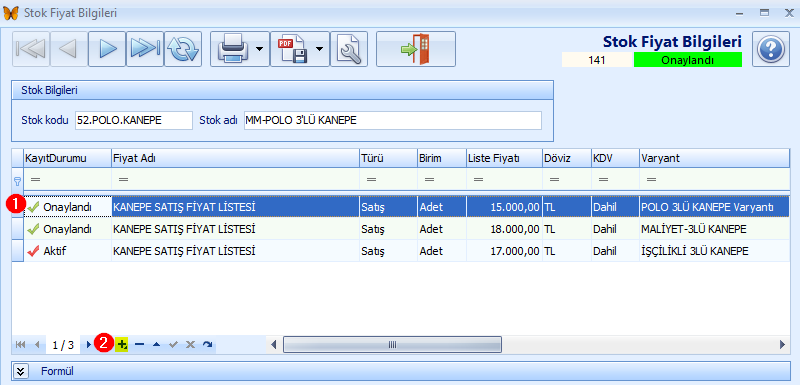Click the Stok Bilgileri panel header
Image resolution: width=800 pixels, height=385 pixels.
click(282, 90)
